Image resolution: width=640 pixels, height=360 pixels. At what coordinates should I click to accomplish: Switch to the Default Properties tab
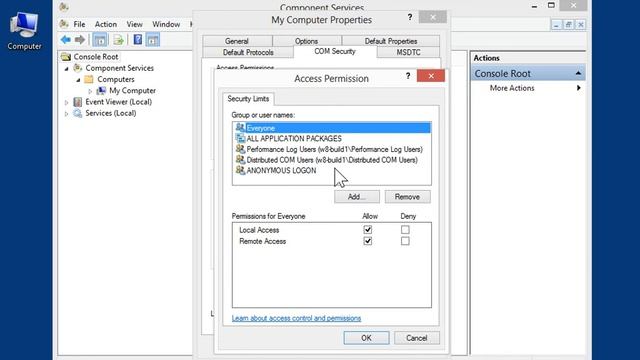click(391, 41)
